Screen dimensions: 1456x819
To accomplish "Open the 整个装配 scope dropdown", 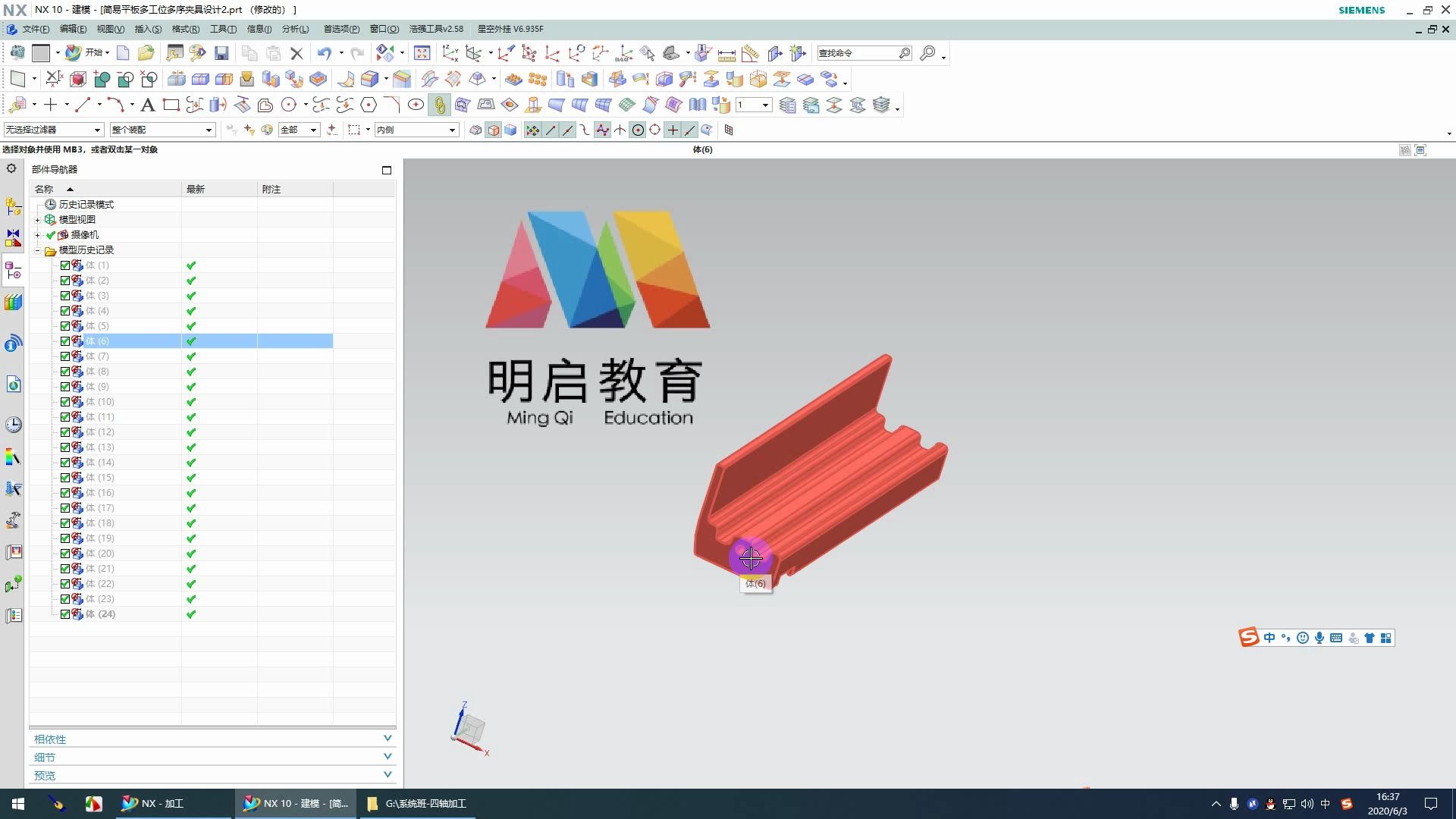I will 162,130.
